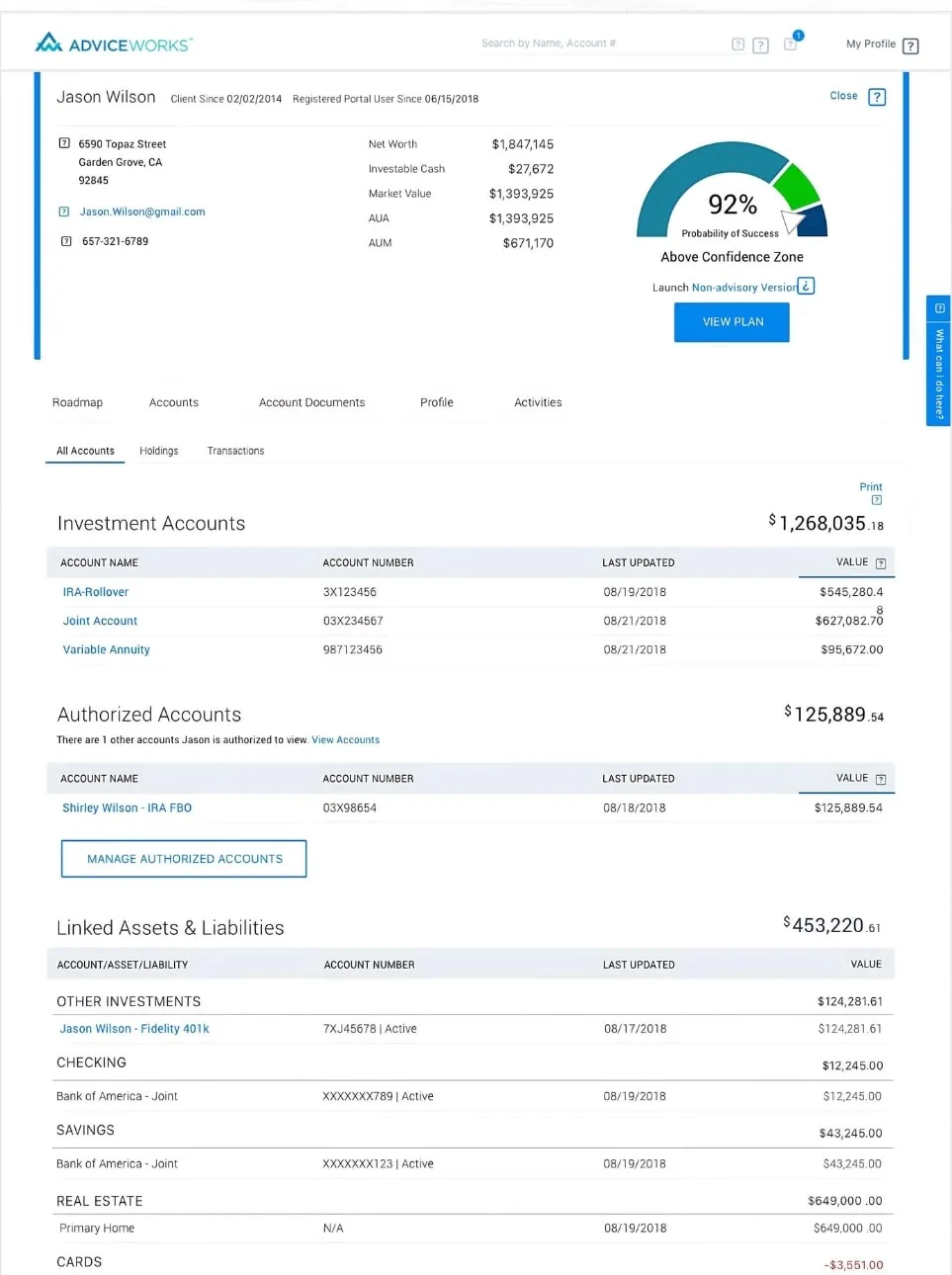Screen dimensions: 952x1275
Task: Click account number 987123456
Action: 353,649
